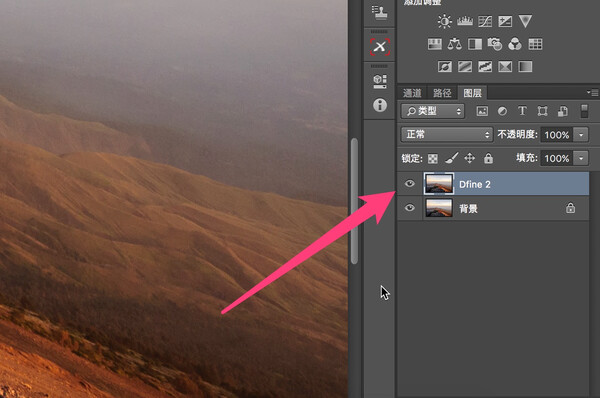600x398 pixels.
Task: Hide the Dfine 2 layer
Action: tap(409, 184)
